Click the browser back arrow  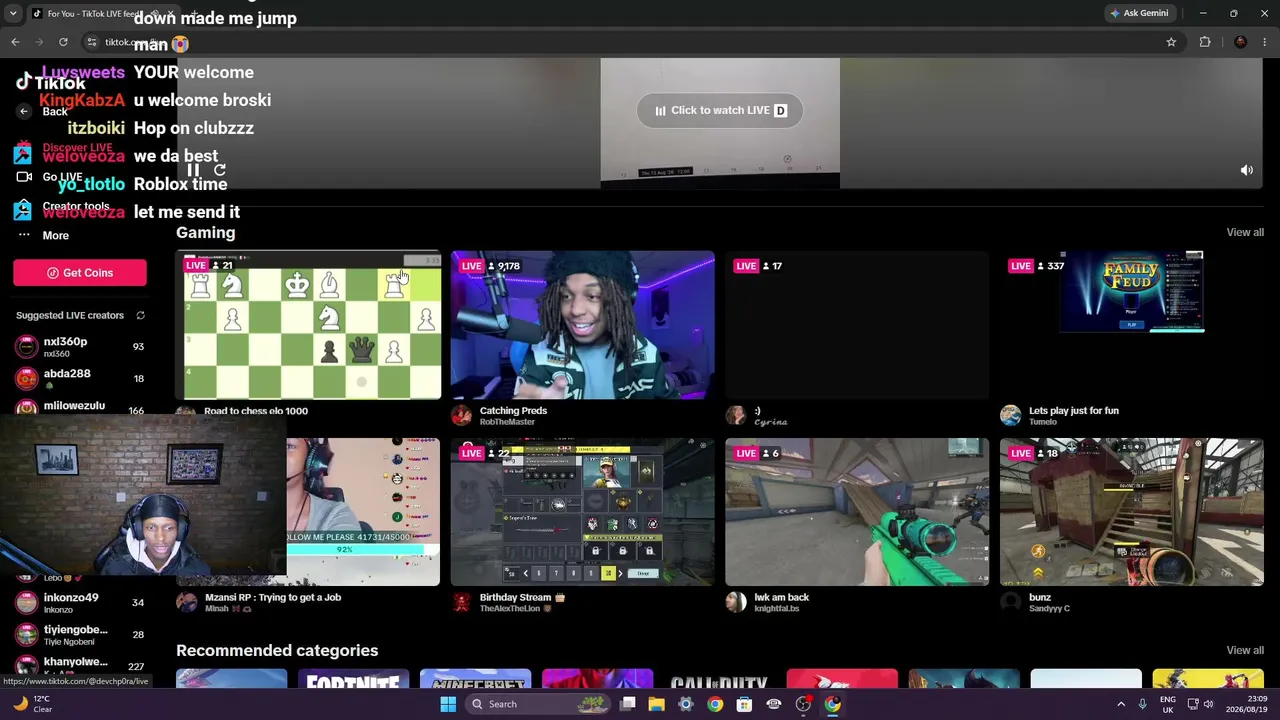click(15, 42)
